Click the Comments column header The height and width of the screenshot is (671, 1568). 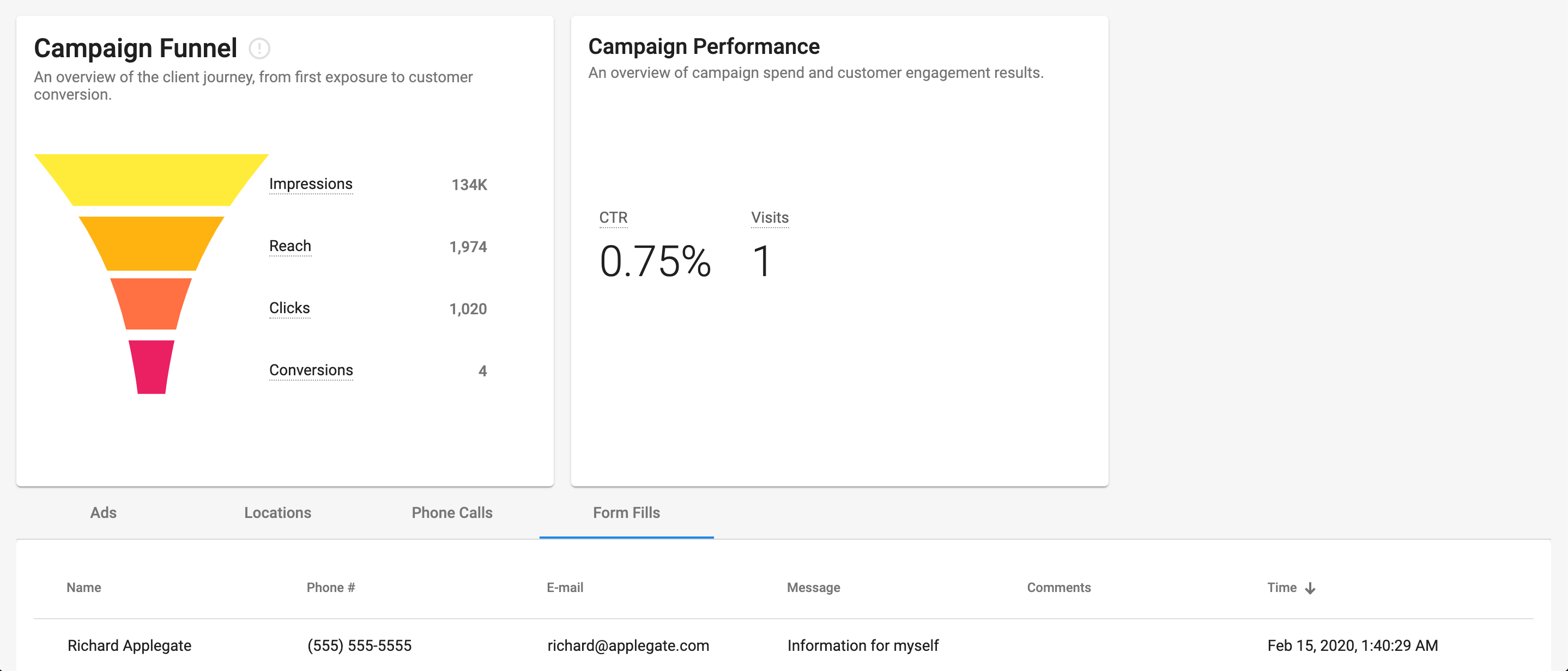click(x=1058, y=588)
